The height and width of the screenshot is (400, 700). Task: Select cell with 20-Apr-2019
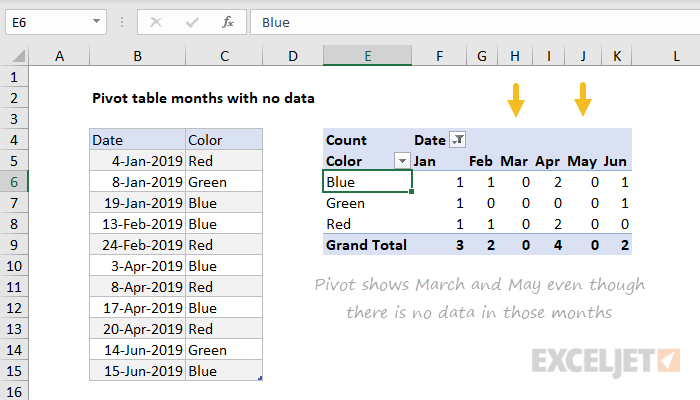coord(138,329)
